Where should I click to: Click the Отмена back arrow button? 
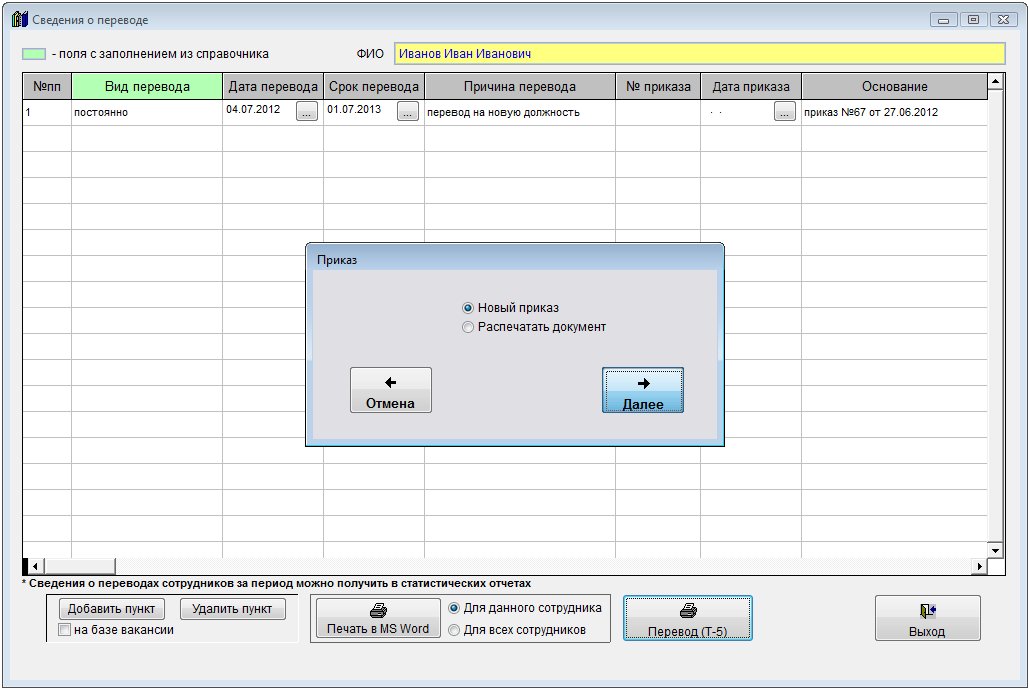coord(390,390)
